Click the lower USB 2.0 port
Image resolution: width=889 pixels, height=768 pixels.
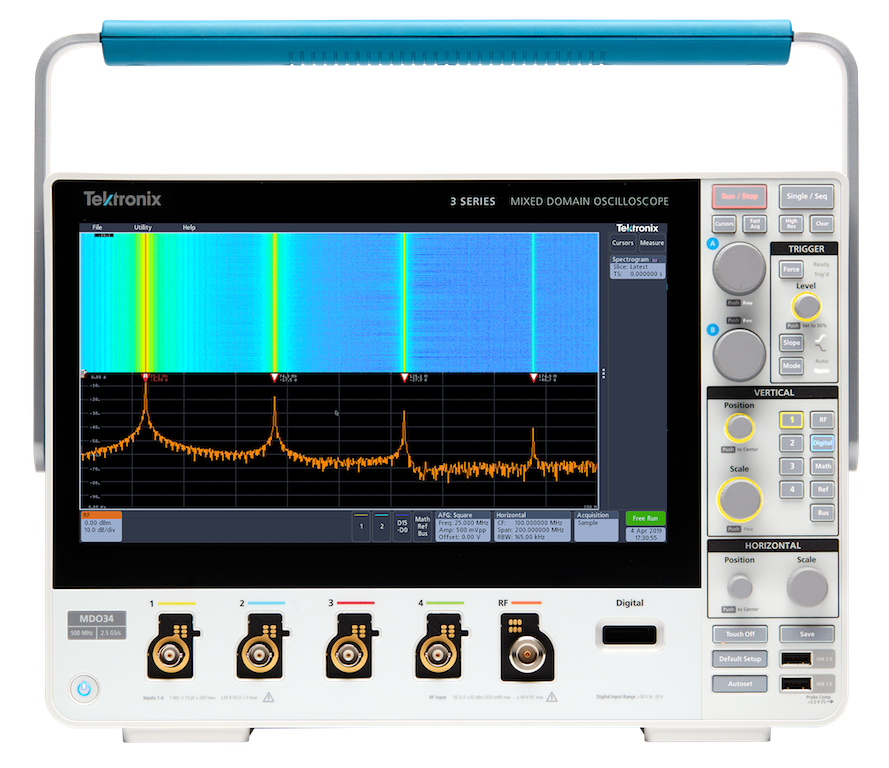796,684
